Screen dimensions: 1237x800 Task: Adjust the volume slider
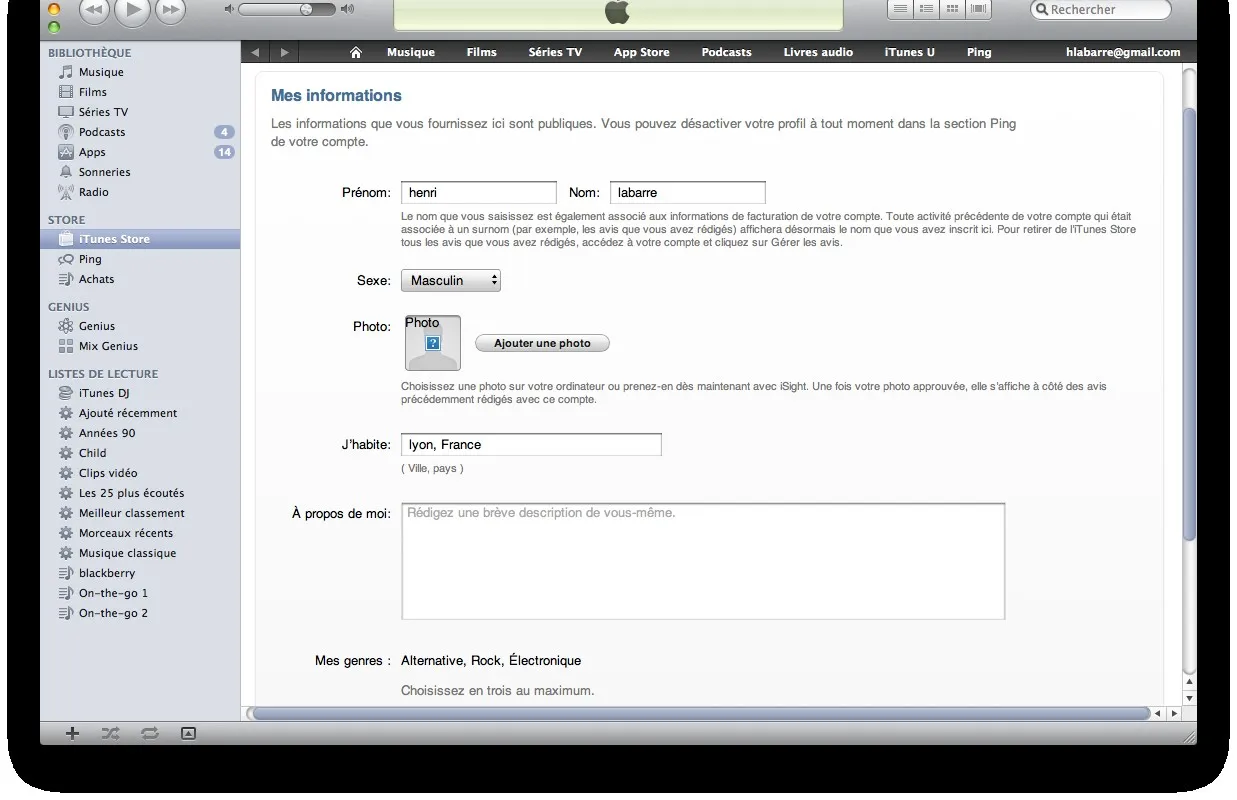click(x=288, y=10)
